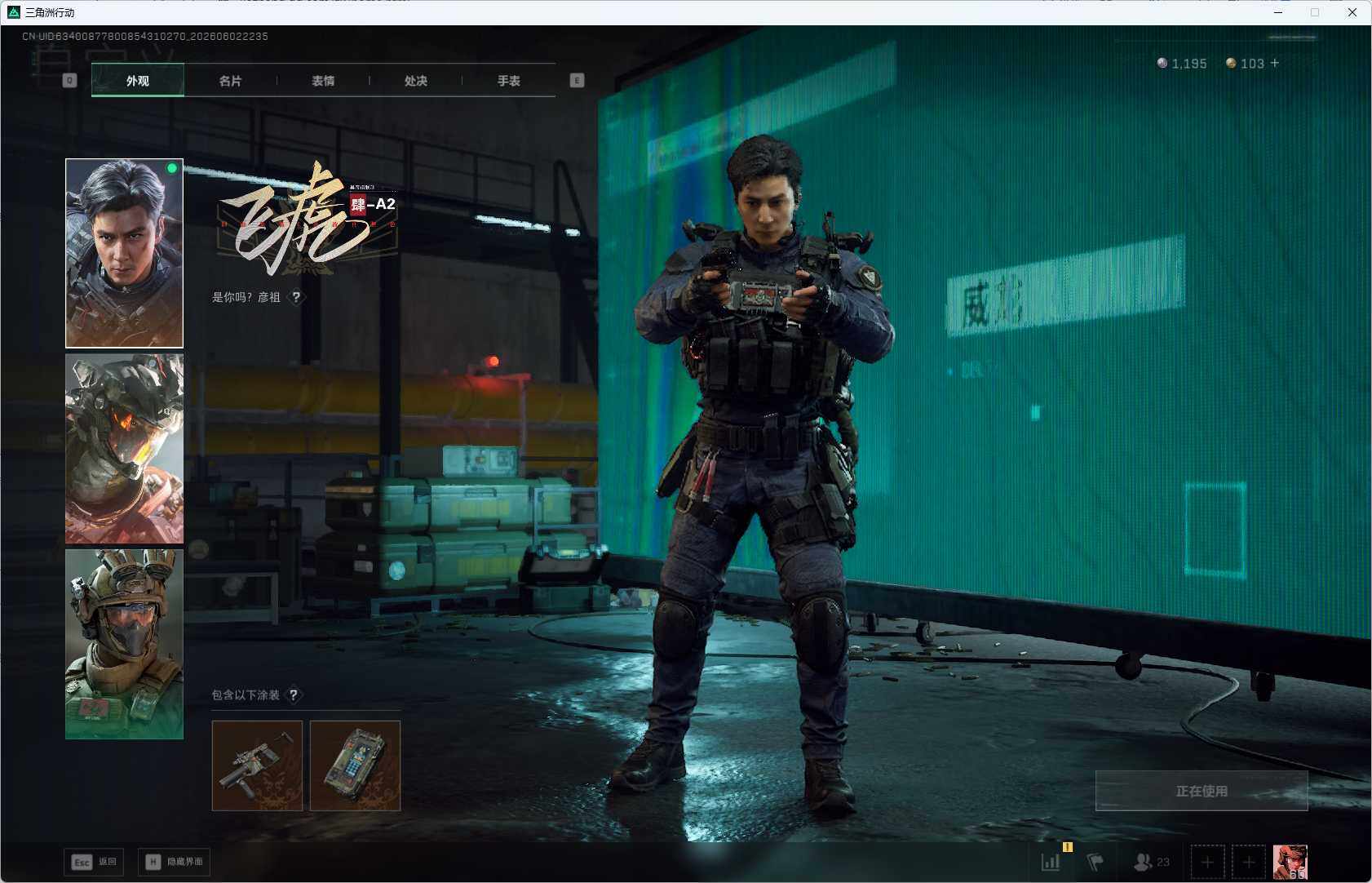
Task: Click the second empty teammate plus slot
Action: point(1248,862)
